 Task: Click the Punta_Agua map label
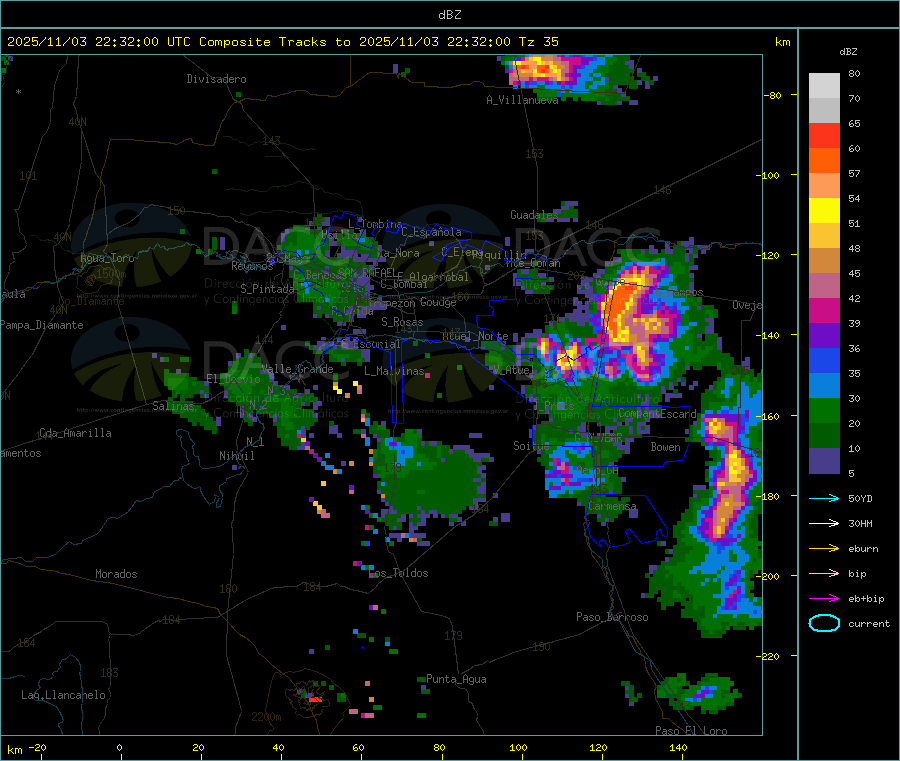click(x=456, y=679)
